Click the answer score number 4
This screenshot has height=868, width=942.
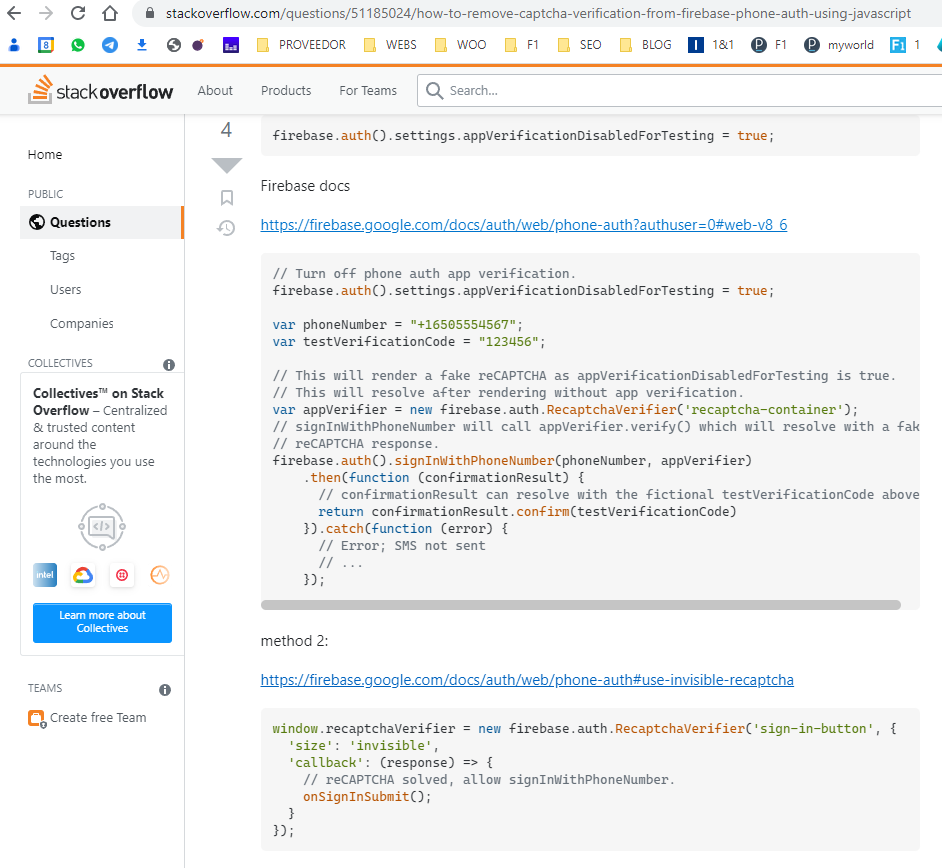[x=226, y=130]
